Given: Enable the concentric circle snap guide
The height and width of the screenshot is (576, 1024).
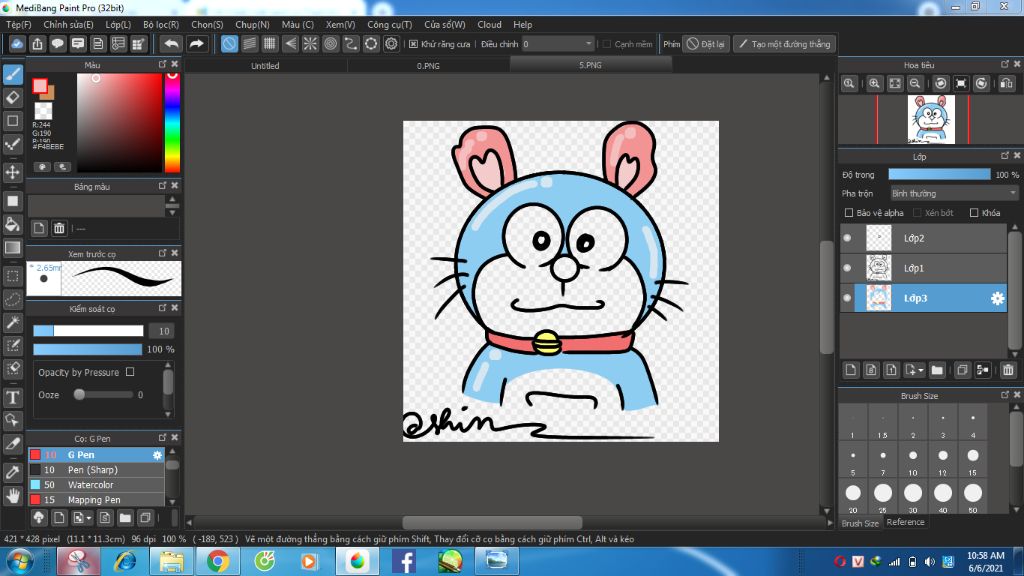Looking at the screenshot, I should coord(330,44).
